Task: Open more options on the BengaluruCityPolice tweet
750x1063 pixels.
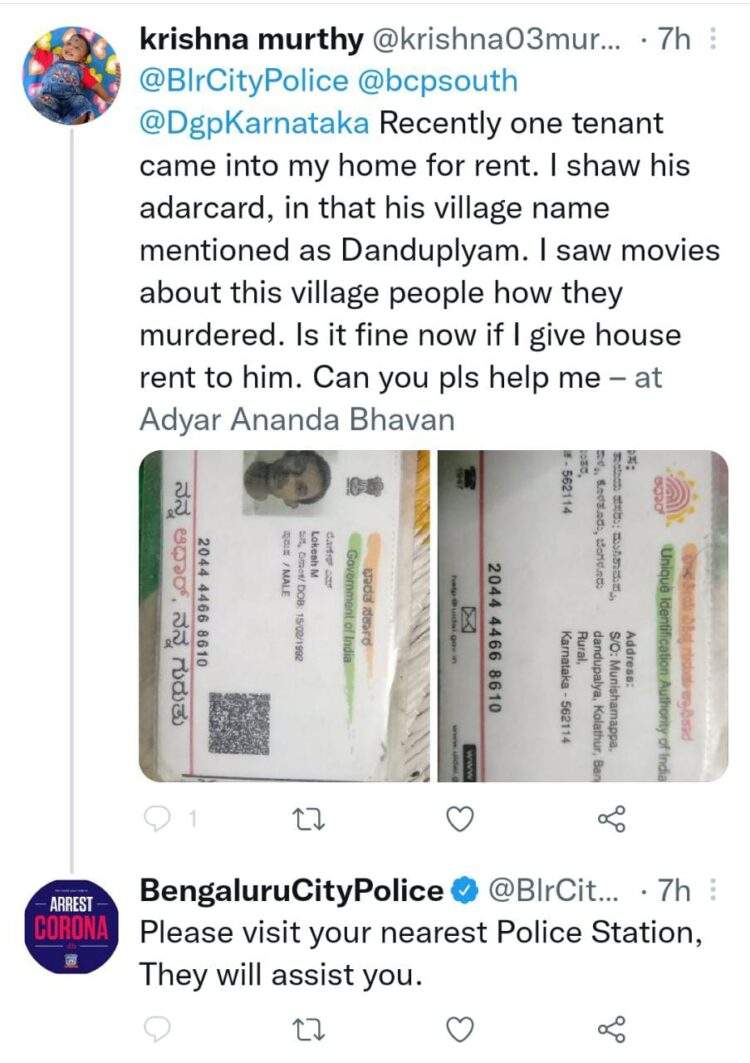Action: 712,890
